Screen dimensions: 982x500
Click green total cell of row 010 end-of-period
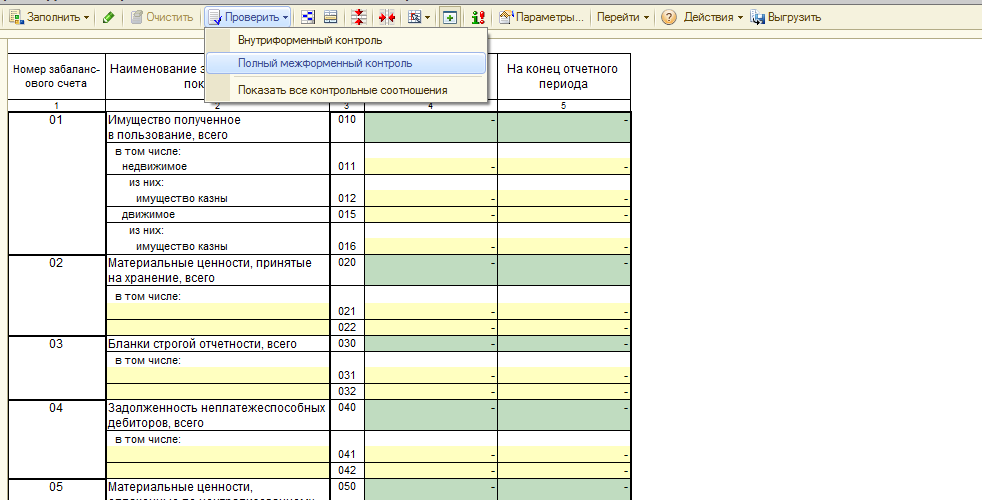(x=564, y=127)
